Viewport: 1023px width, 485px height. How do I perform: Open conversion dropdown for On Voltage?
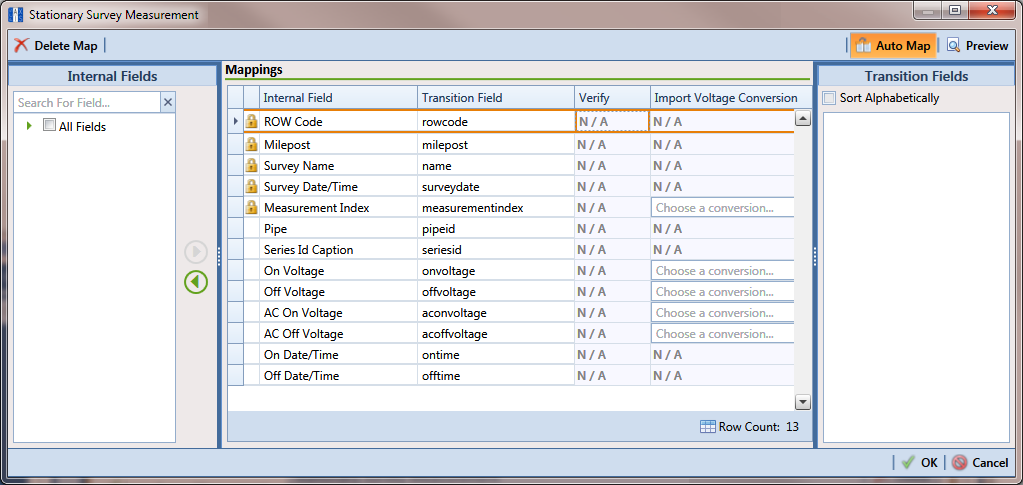[x=722, y=270]
